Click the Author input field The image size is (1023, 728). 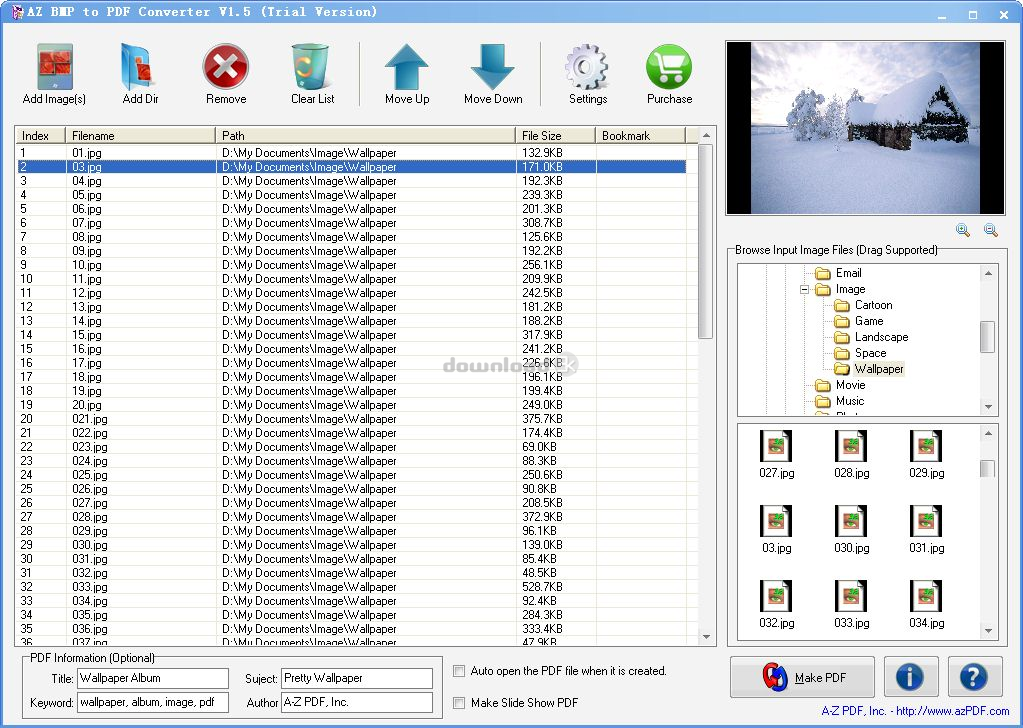click(x=357, y=703)
